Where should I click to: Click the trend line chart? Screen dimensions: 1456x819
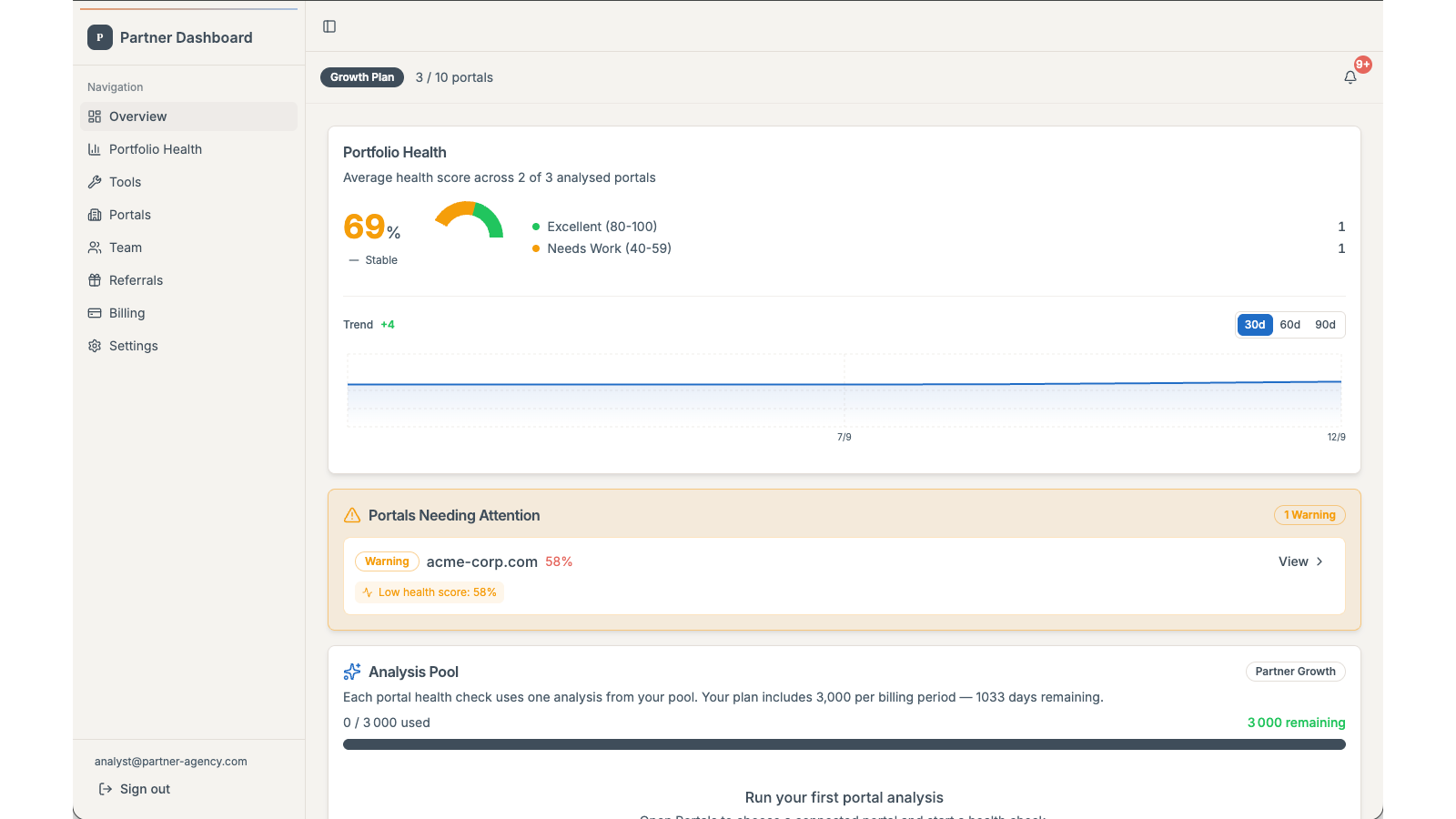pyautogui.click(x=844, y=391)
